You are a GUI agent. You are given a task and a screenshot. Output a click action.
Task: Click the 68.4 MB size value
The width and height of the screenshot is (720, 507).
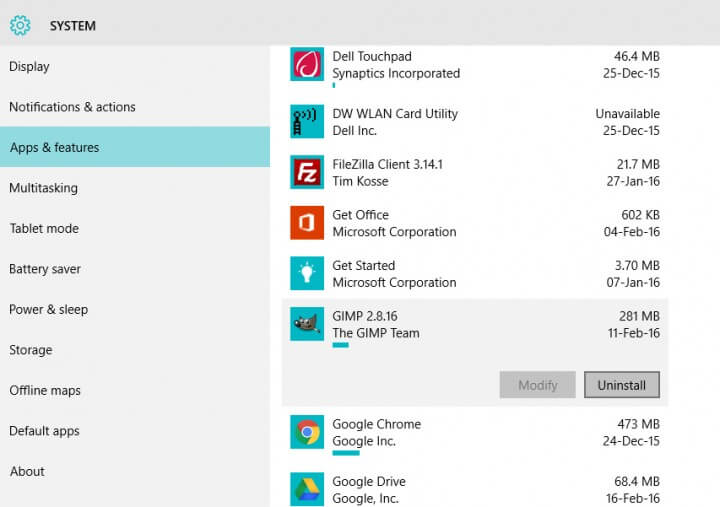(x=637, y=481)
